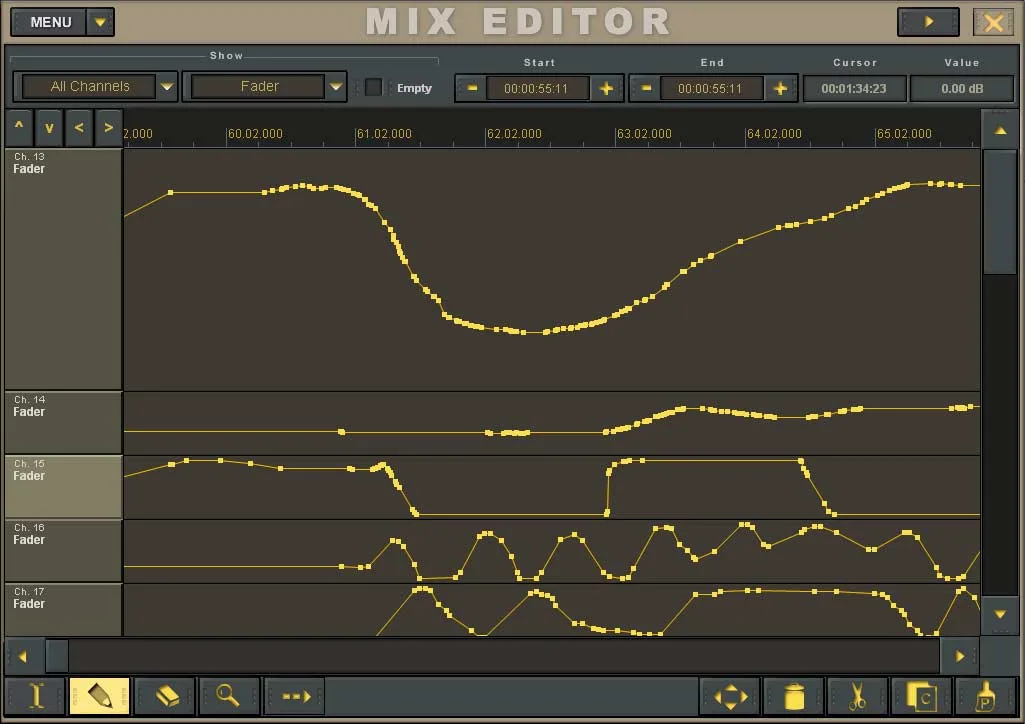
Task: Click the vertical scrollbar thumb
Action: click(x=1000, y=212)
